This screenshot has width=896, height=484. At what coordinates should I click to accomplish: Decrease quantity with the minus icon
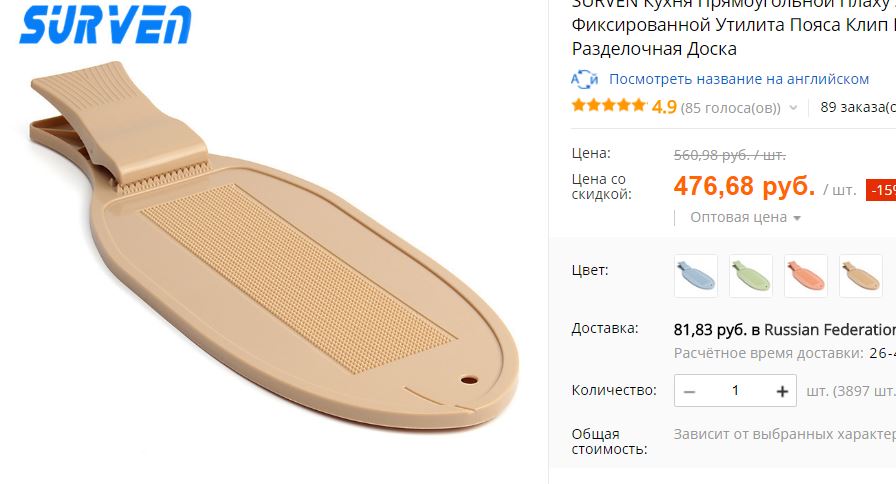tap(689, 391)
